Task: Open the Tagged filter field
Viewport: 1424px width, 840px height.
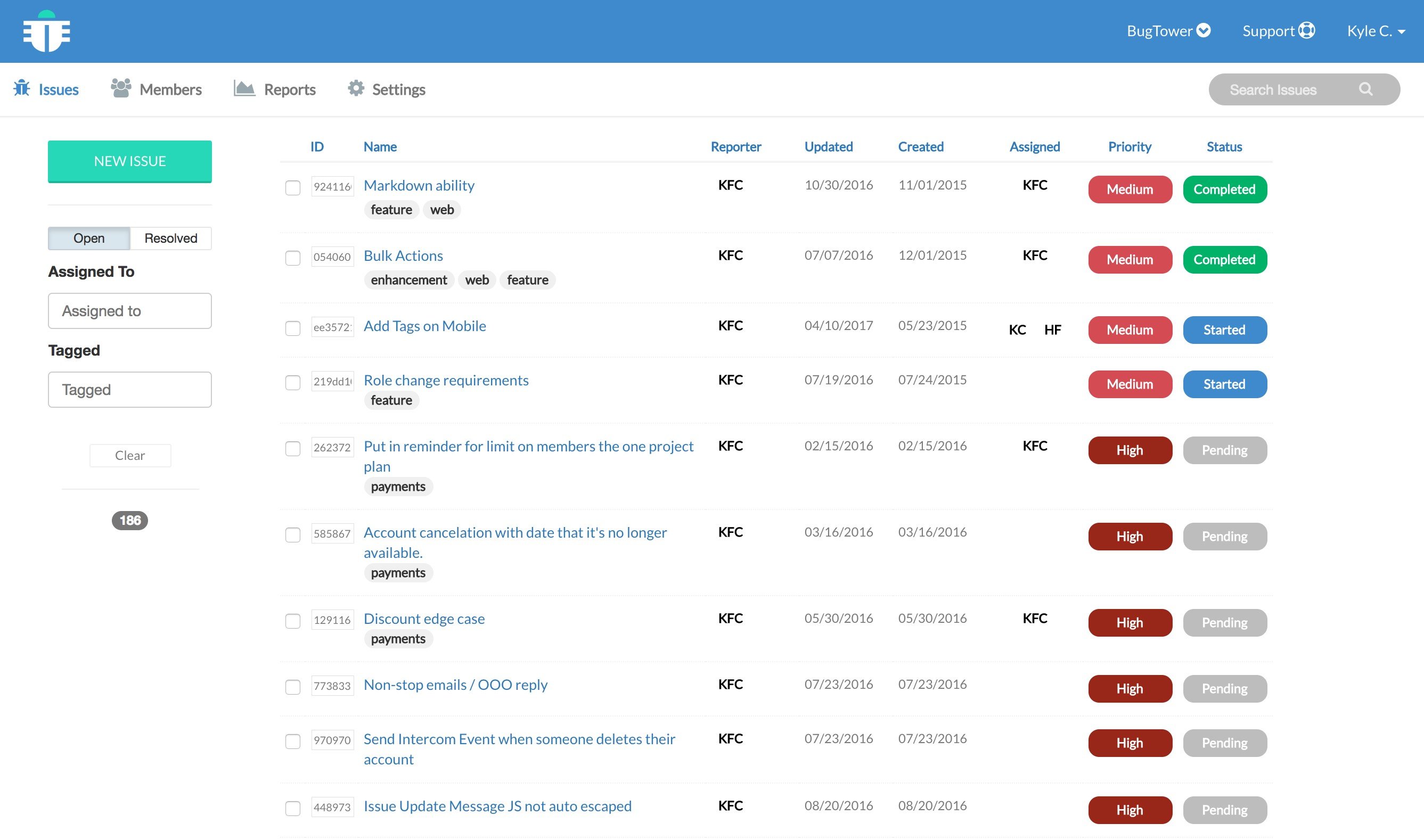Action: pos(129,390)
